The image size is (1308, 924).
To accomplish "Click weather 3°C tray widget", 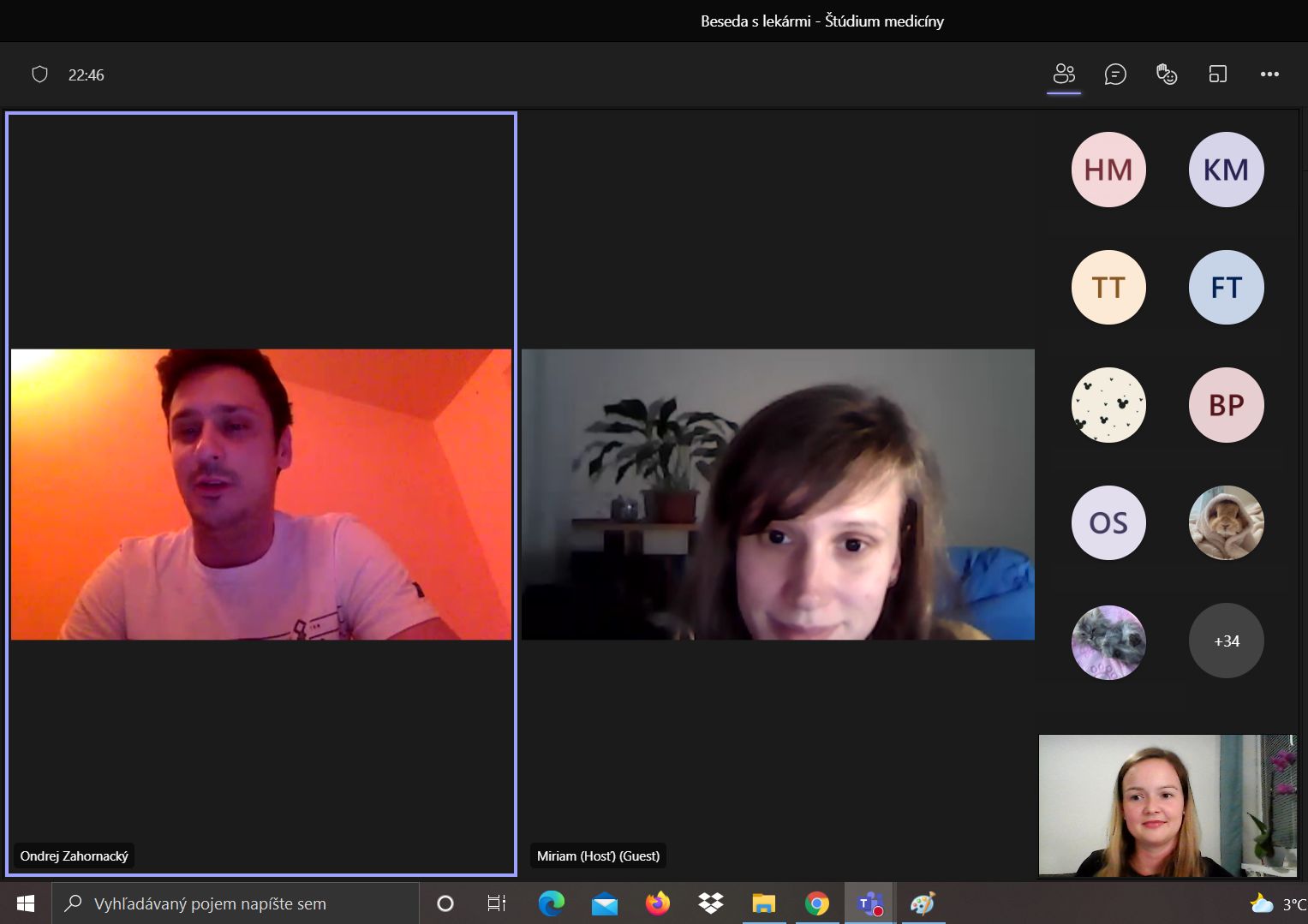I will [x=1278, y=903].
